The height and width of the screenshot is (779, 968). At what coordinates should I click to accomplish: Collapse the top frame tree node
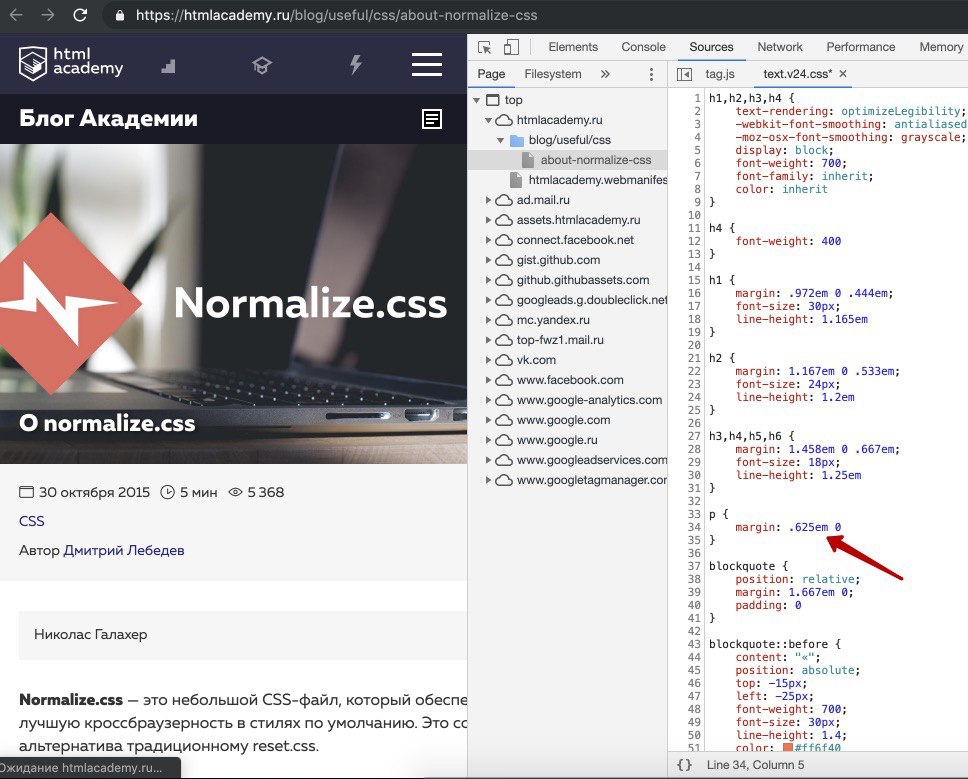[x=477, y=100]
